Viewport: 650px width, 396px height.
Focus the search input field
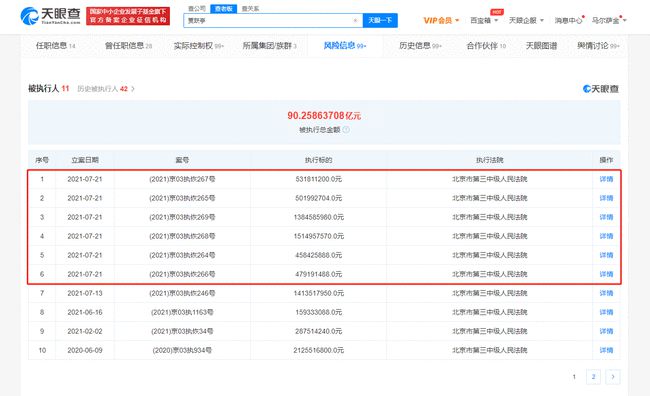269,20
